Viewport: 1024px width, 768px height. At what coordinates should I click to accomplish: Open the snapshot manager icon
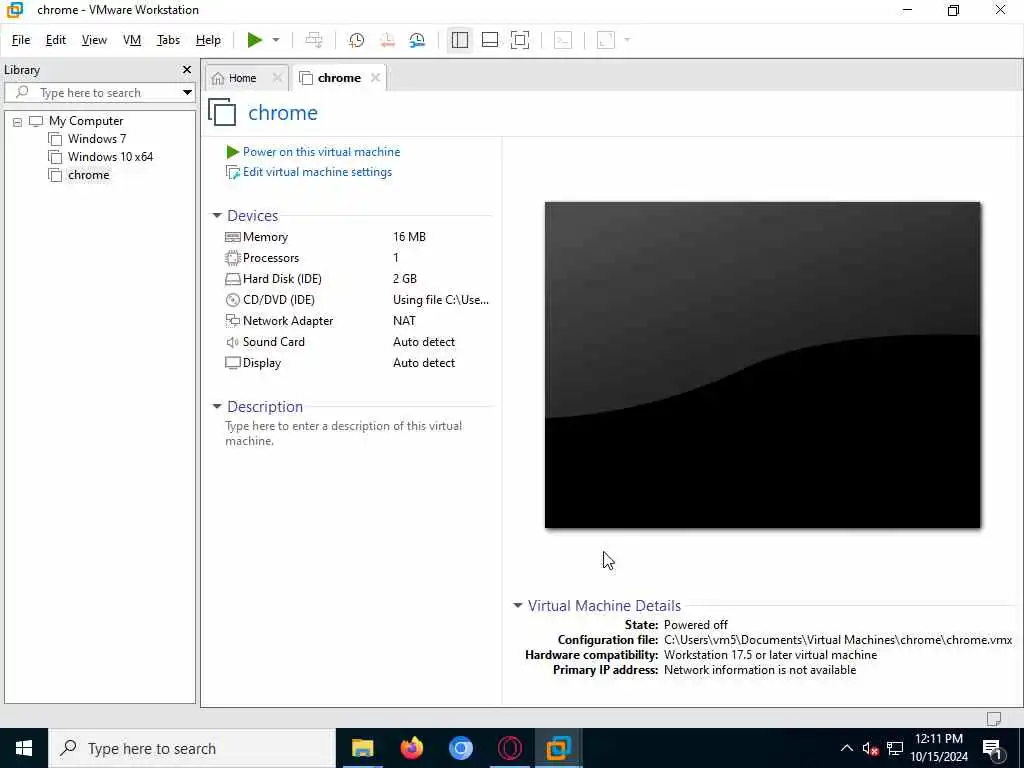point(417,40)
